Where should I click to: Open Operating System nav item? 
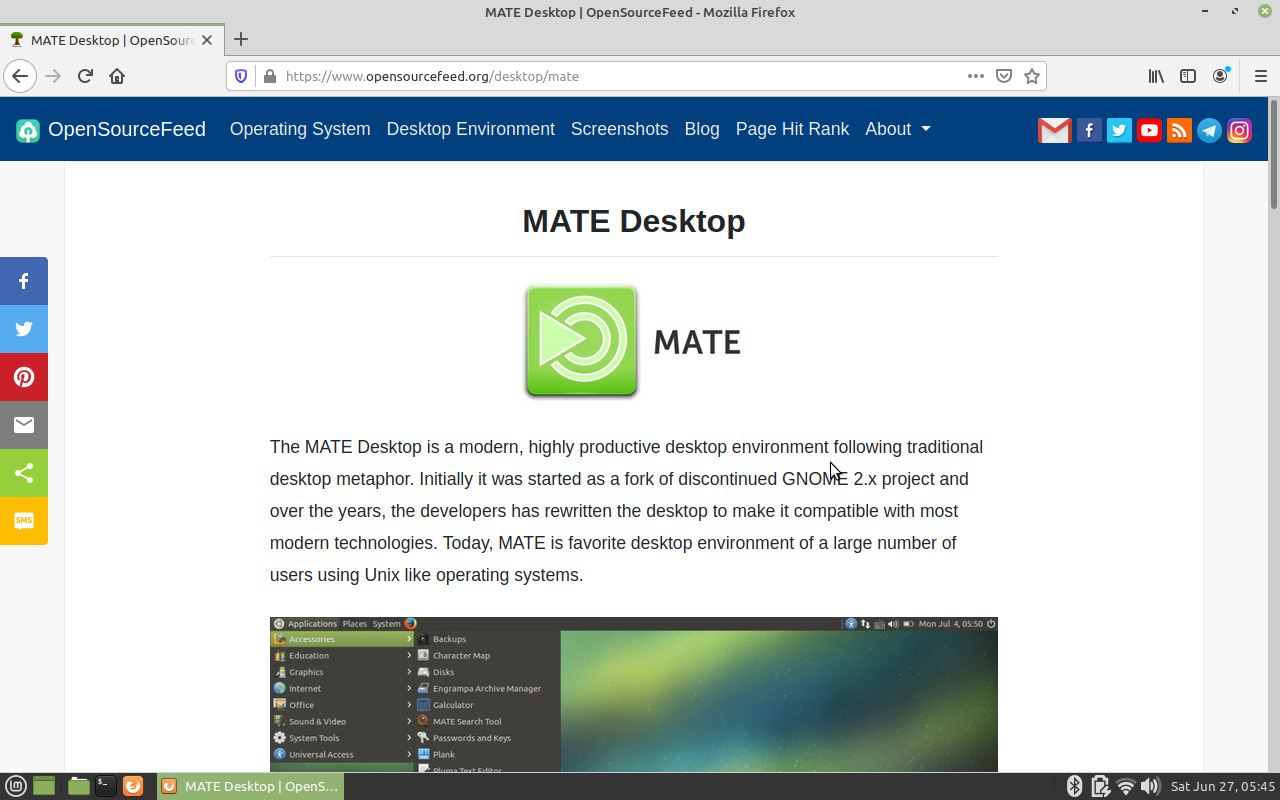pos(300,129)
